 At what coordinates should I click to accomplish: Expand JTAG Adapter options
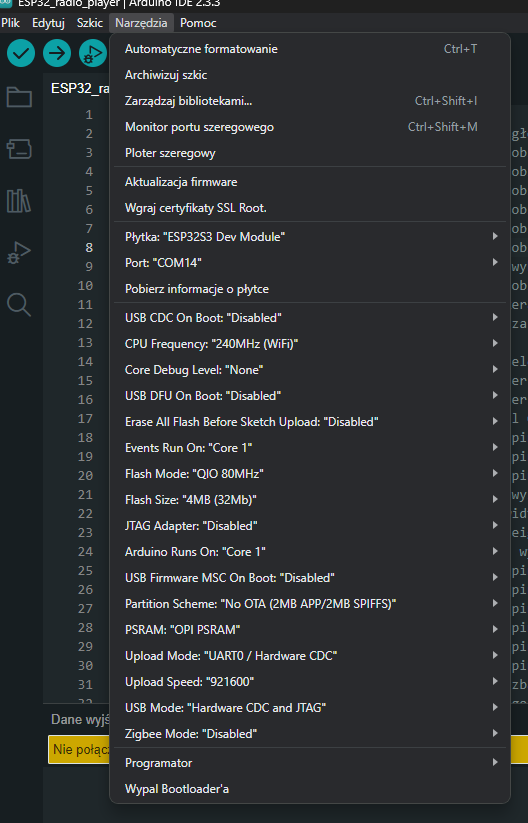tap(310, 525)
